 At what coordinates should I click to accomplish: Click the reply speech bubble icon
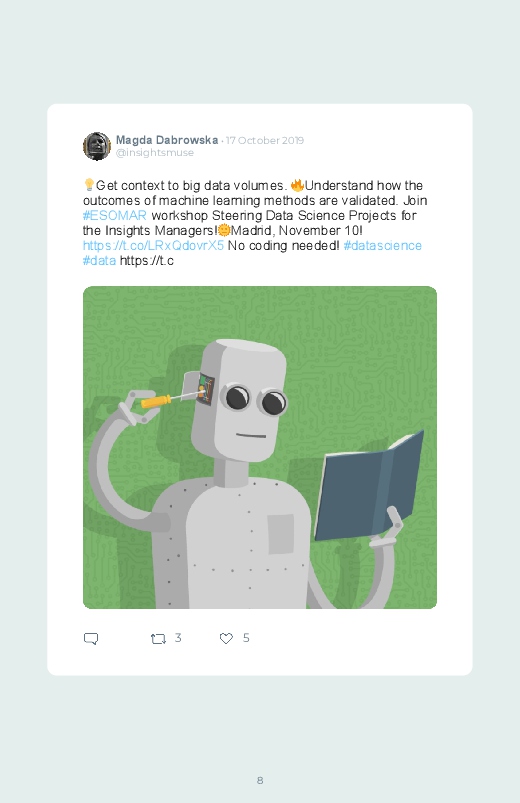91,639
